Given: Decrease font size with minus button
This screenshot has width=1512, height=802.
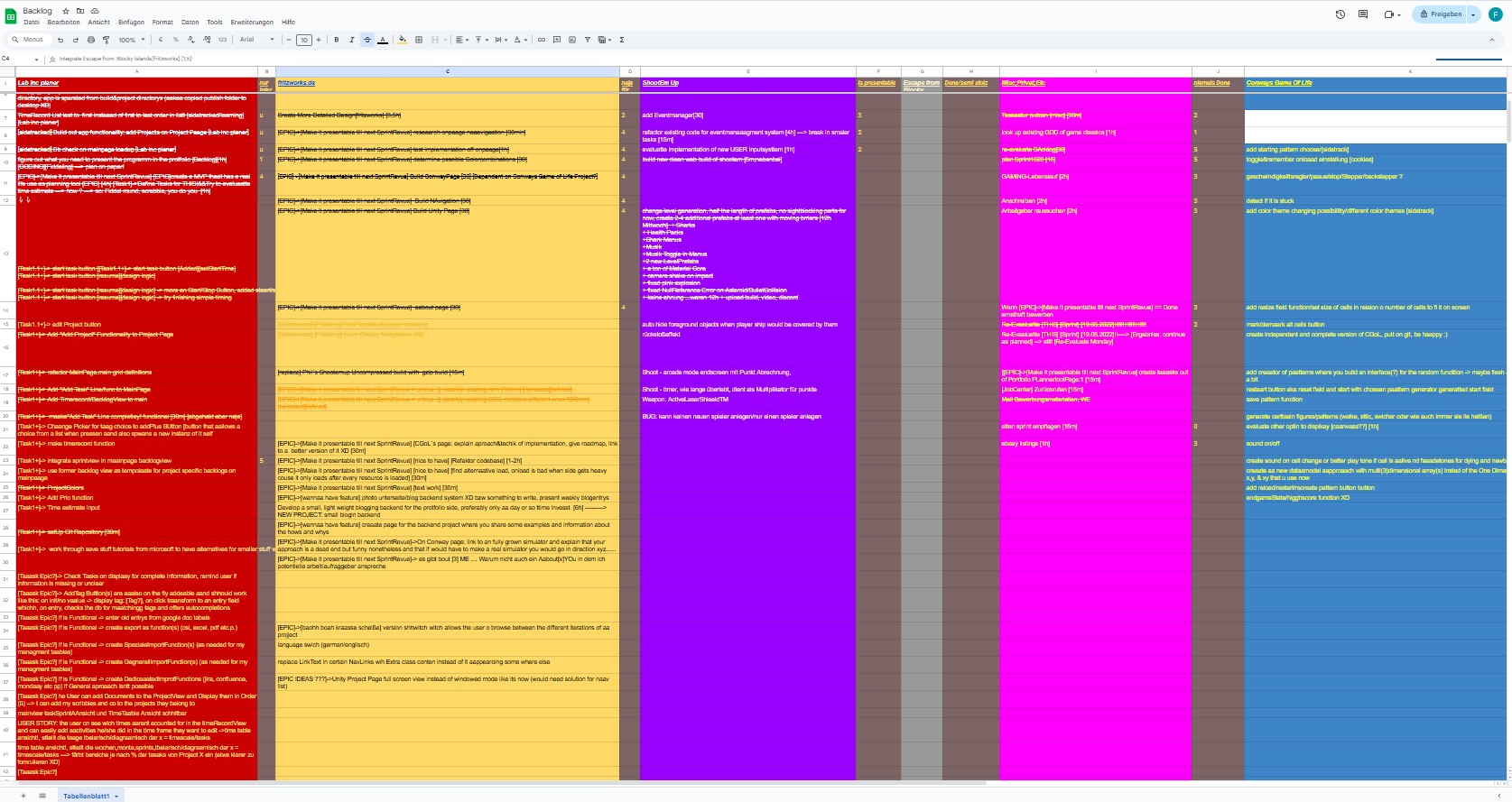Looking at the screenshot, I should tap(289, 40).
